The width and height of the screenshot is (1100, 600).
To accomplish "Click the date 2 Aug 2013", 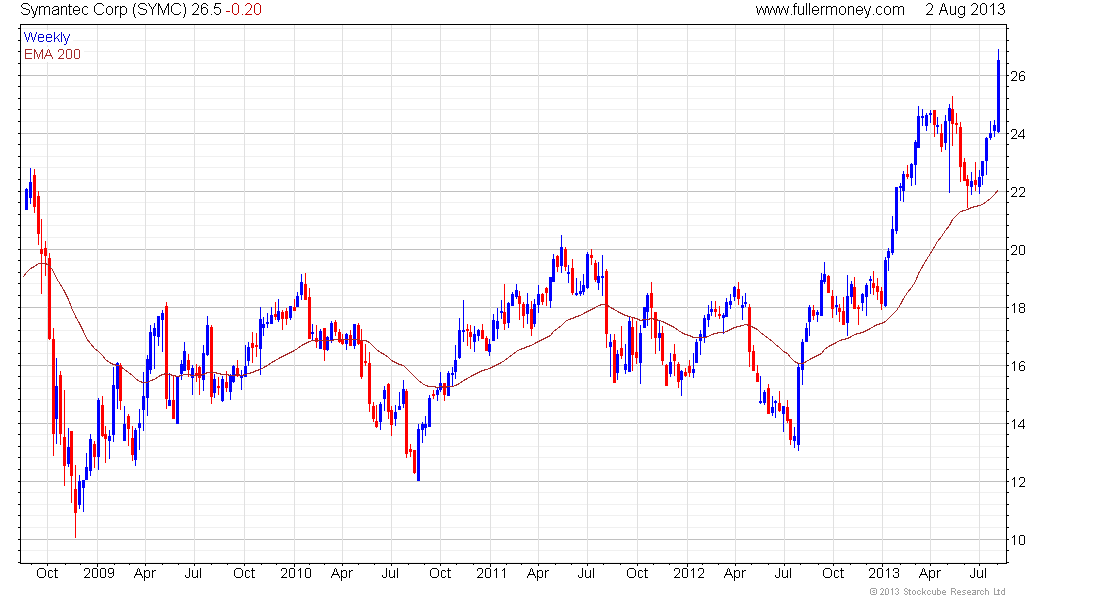I will click(965, 10).
